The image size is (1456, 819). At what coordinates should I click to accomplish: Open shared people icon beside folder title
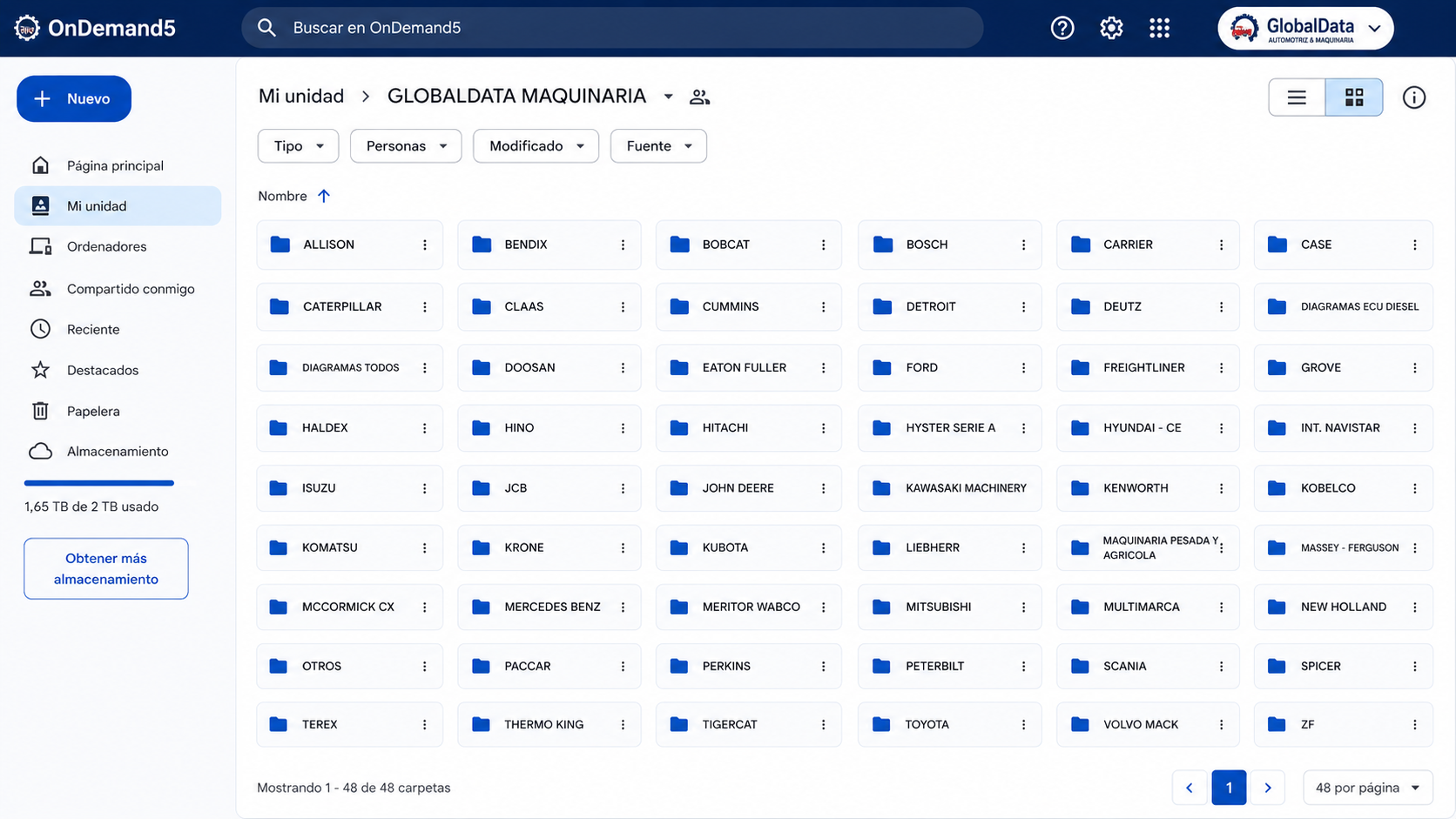click(x=699, y=97)
